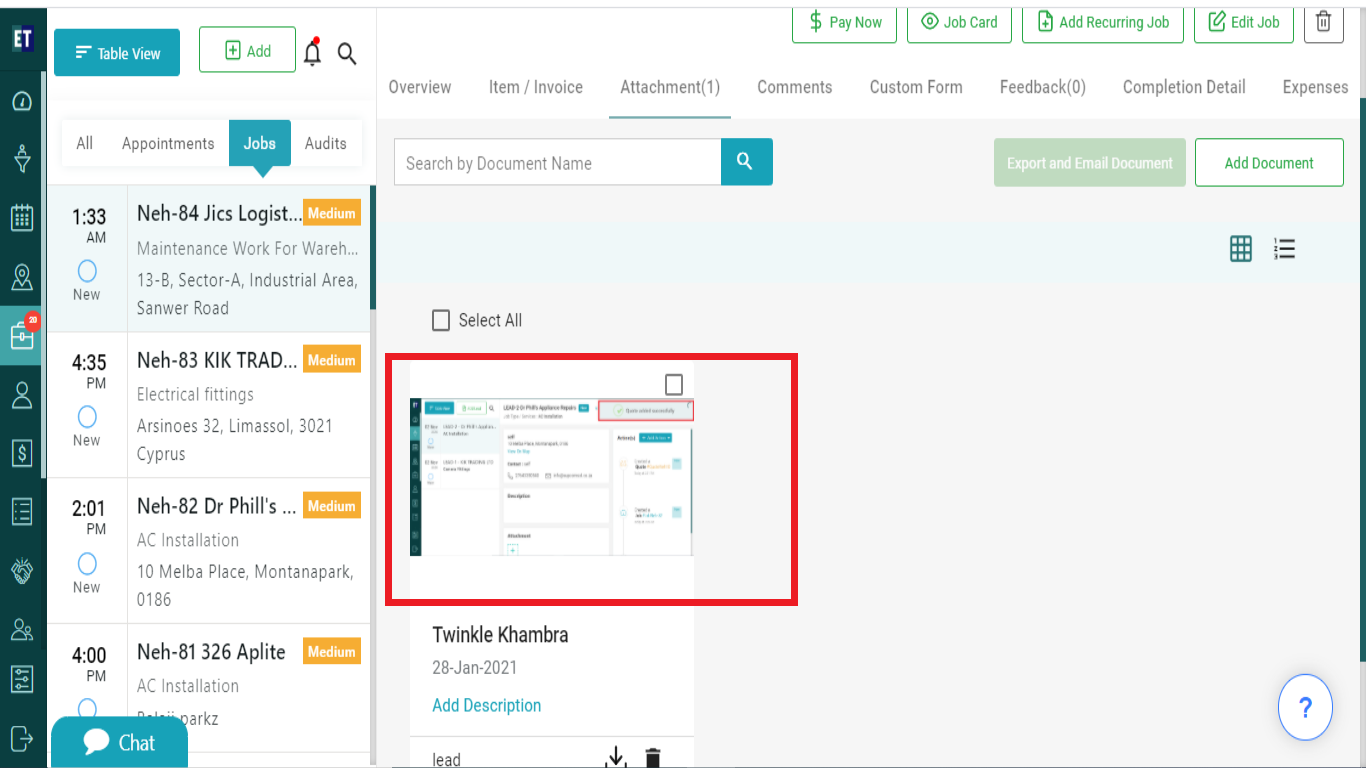Click Add Recurring Job
This screenshot has height=768, width=1366.
[1103, 22]
